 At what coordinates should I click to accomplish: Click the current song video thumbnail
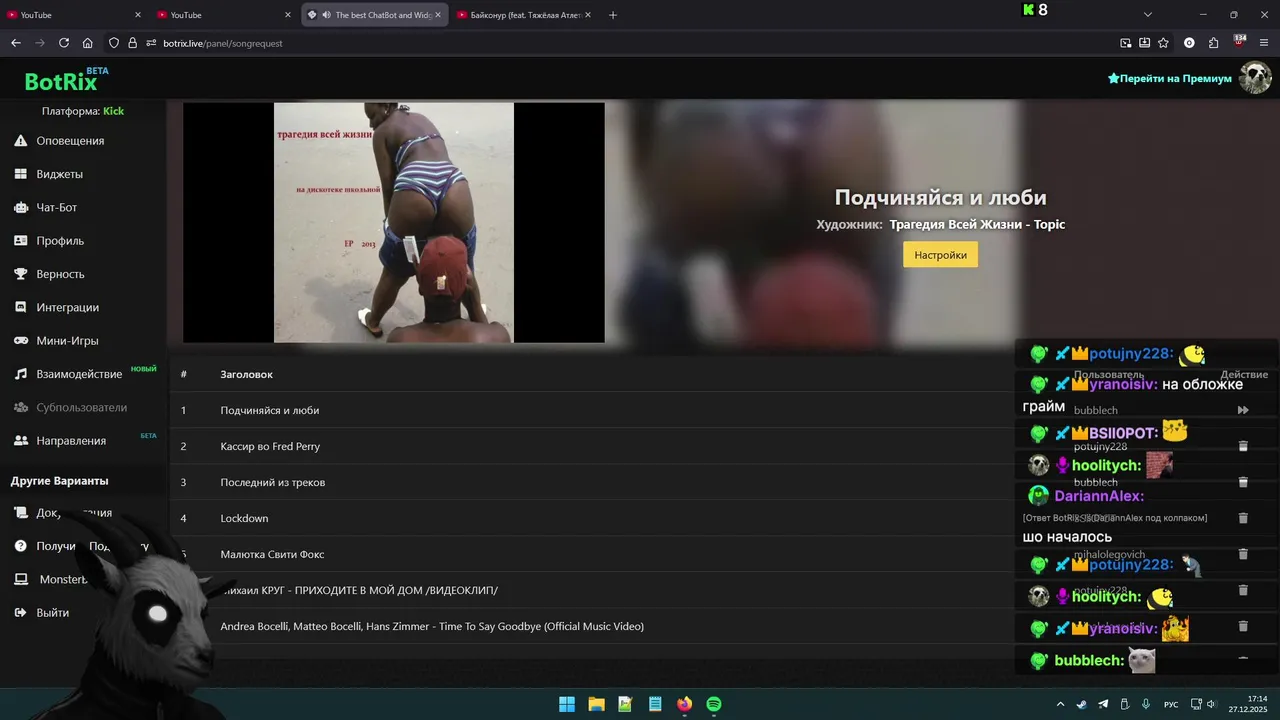point(393,223)
